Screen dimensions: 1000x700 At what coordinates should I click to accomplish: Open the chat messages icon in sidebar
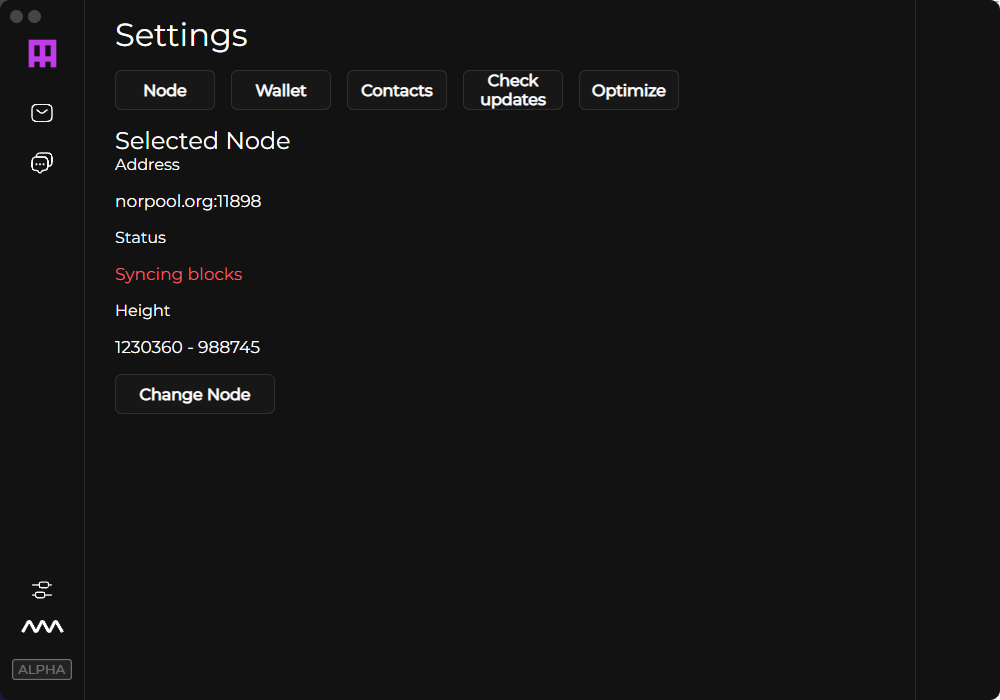42,162
